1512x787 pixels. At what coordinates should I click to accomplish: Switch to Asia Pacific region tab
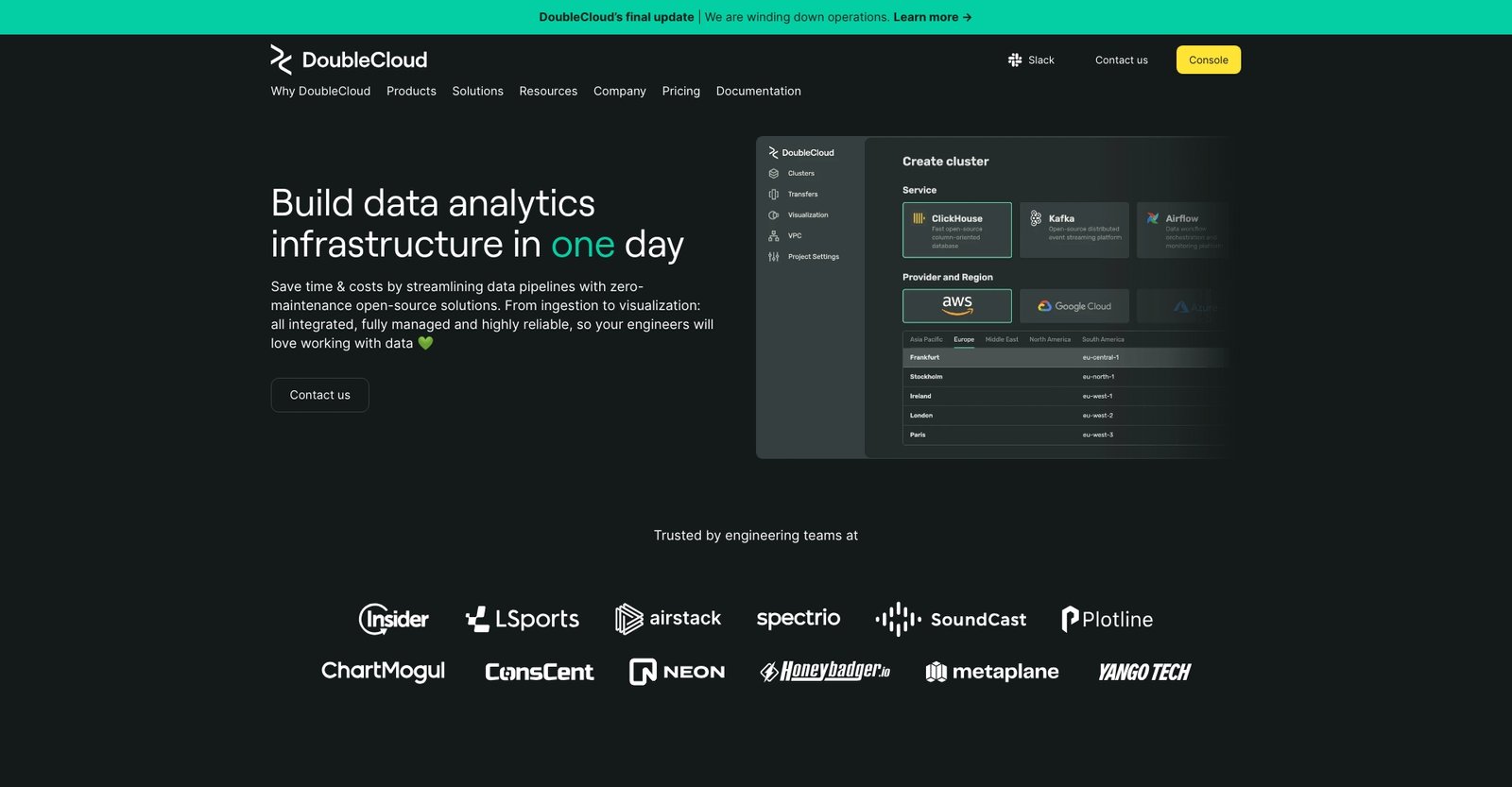926,339
